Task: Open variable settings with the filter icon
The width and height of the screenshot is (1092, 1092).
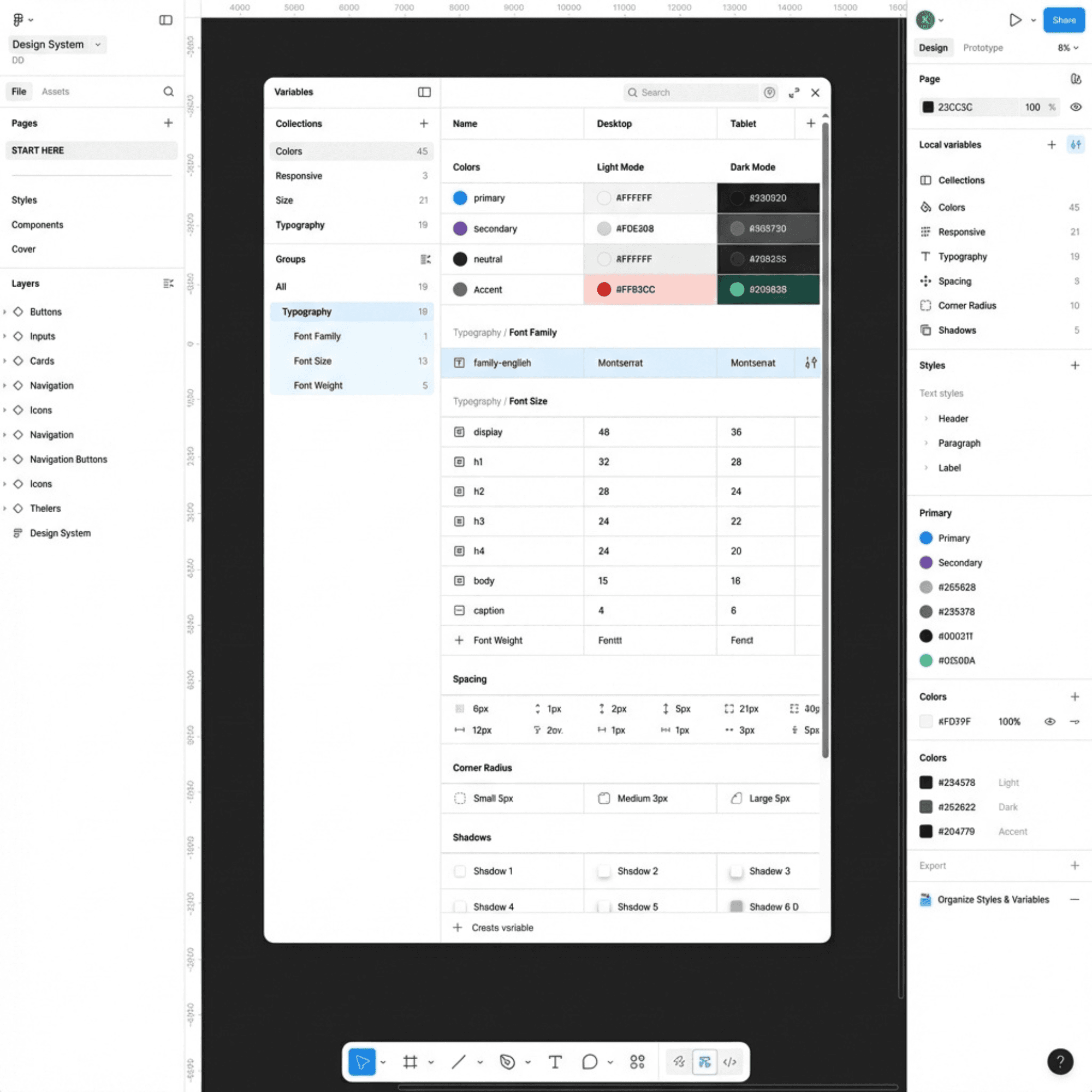Action: click(1076, 145)
